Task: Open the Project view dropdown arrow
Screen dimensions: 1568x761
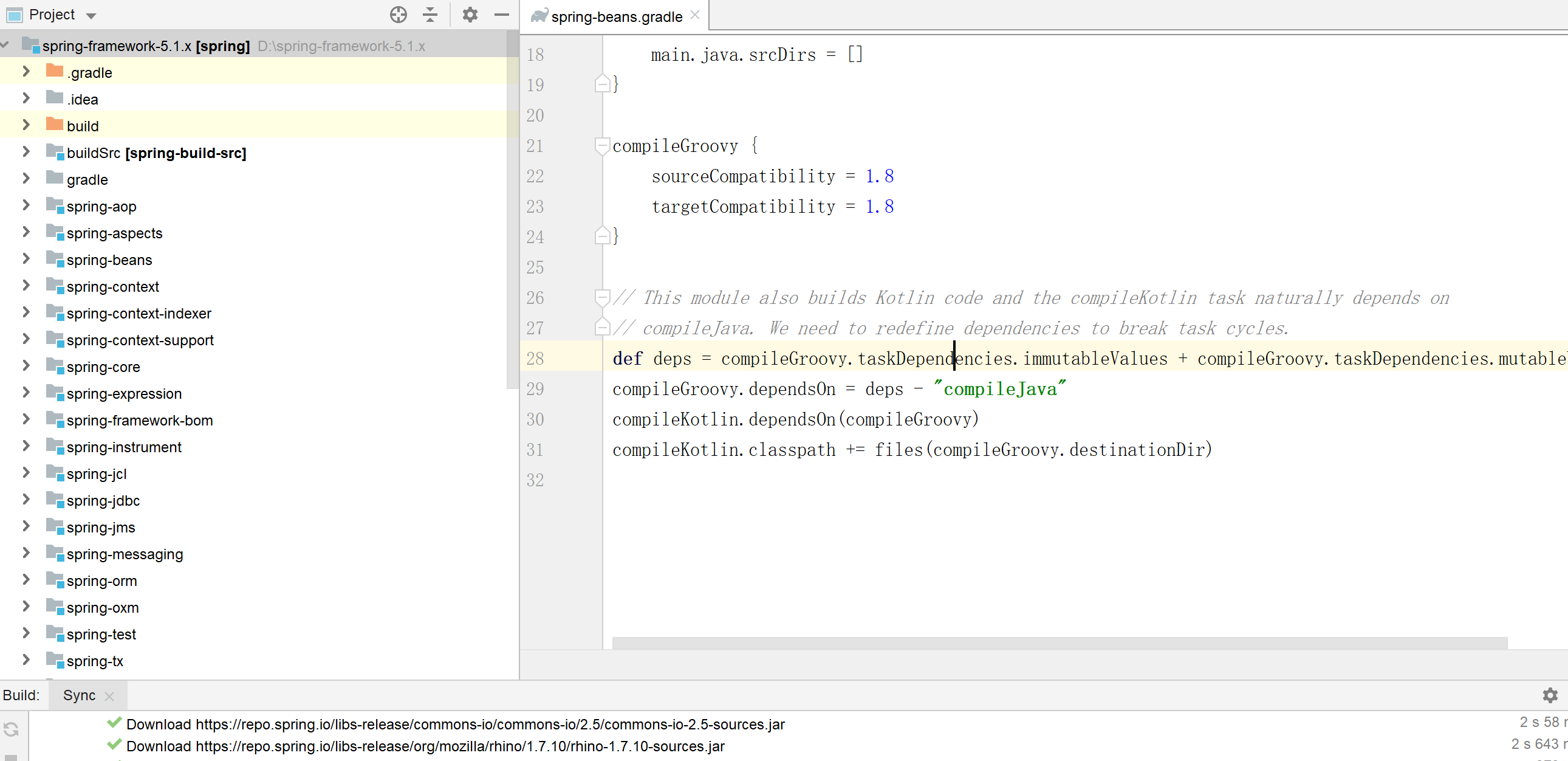Action: pyautogui.click(x=91, y=16)
